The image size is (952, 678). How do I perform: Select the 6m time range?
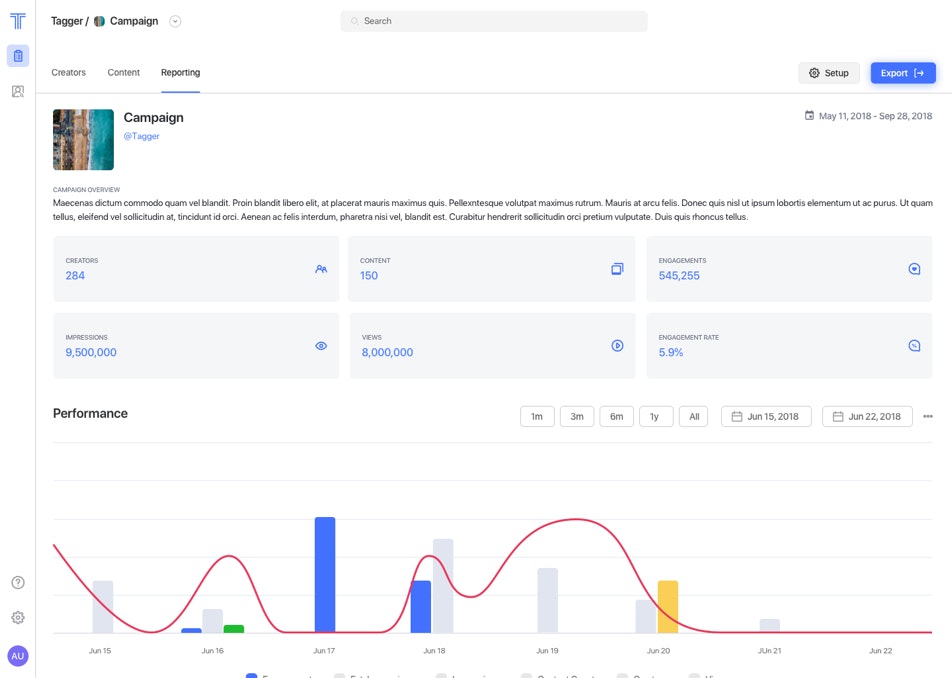click(616, 416)
